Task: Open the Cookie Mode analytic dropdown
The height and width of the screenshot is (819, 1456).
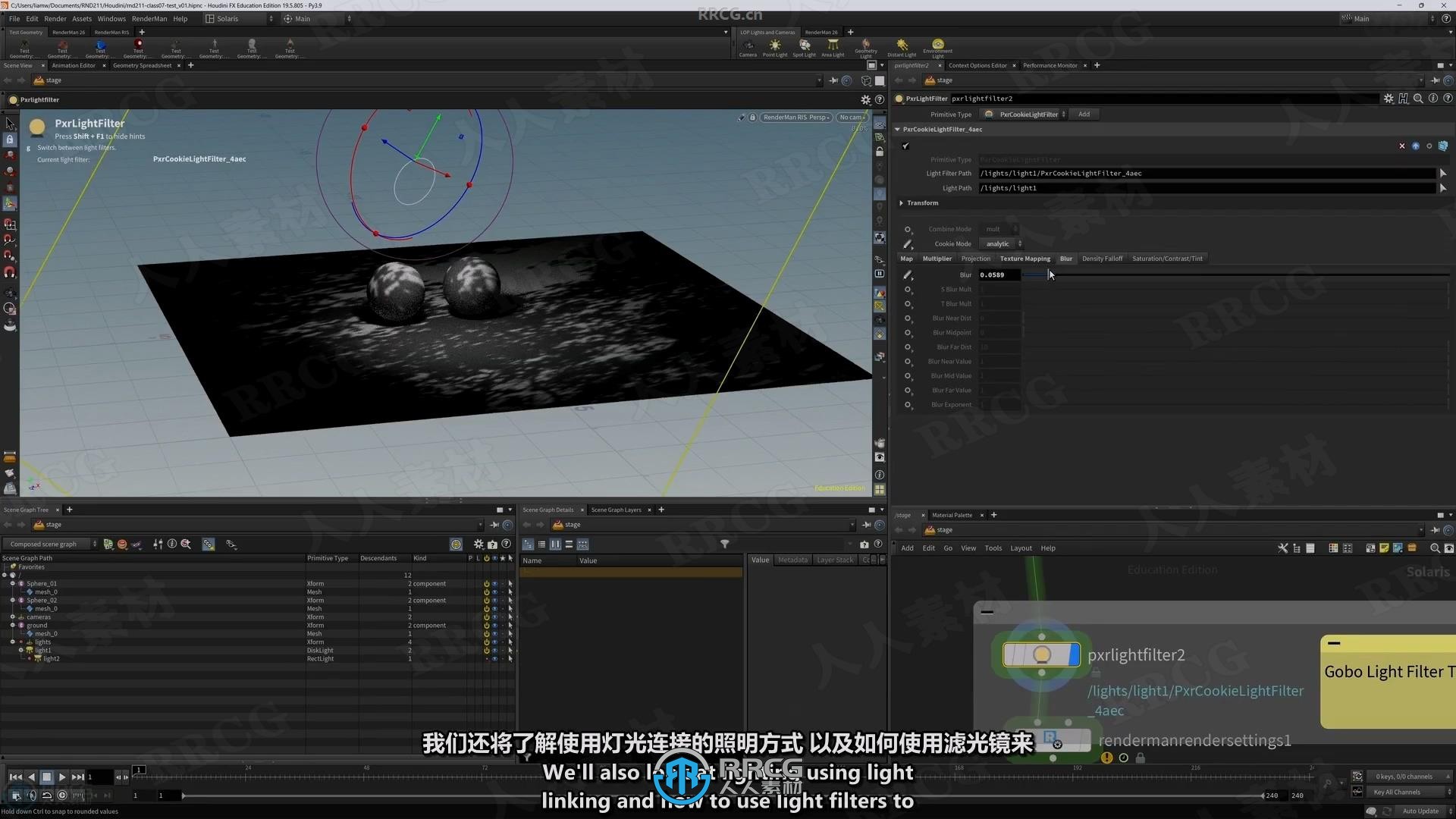Action: coord(1001,244)
